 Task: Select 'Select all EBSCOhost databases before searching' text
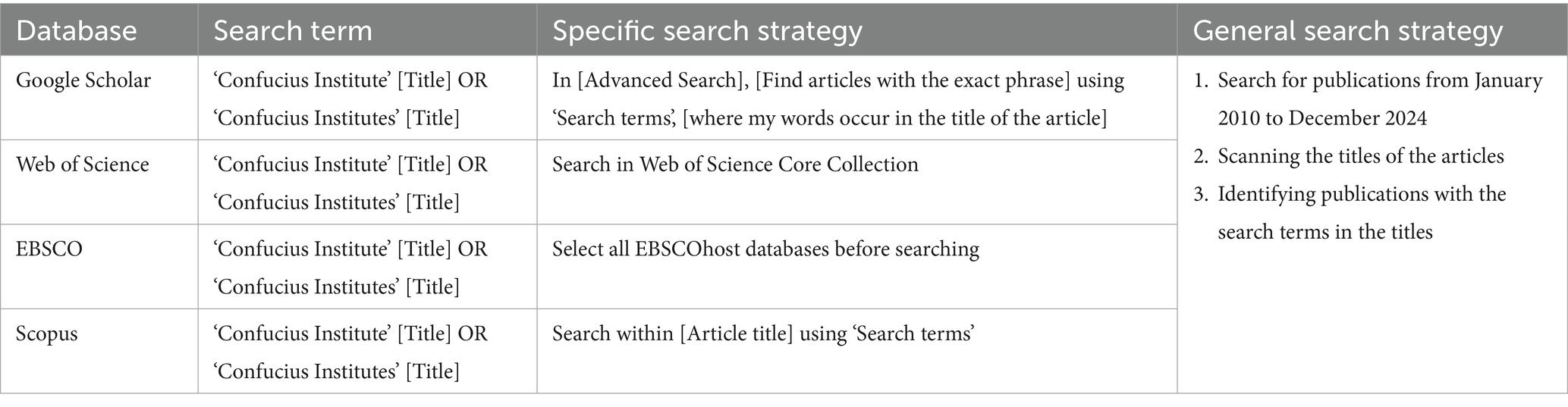765,249
